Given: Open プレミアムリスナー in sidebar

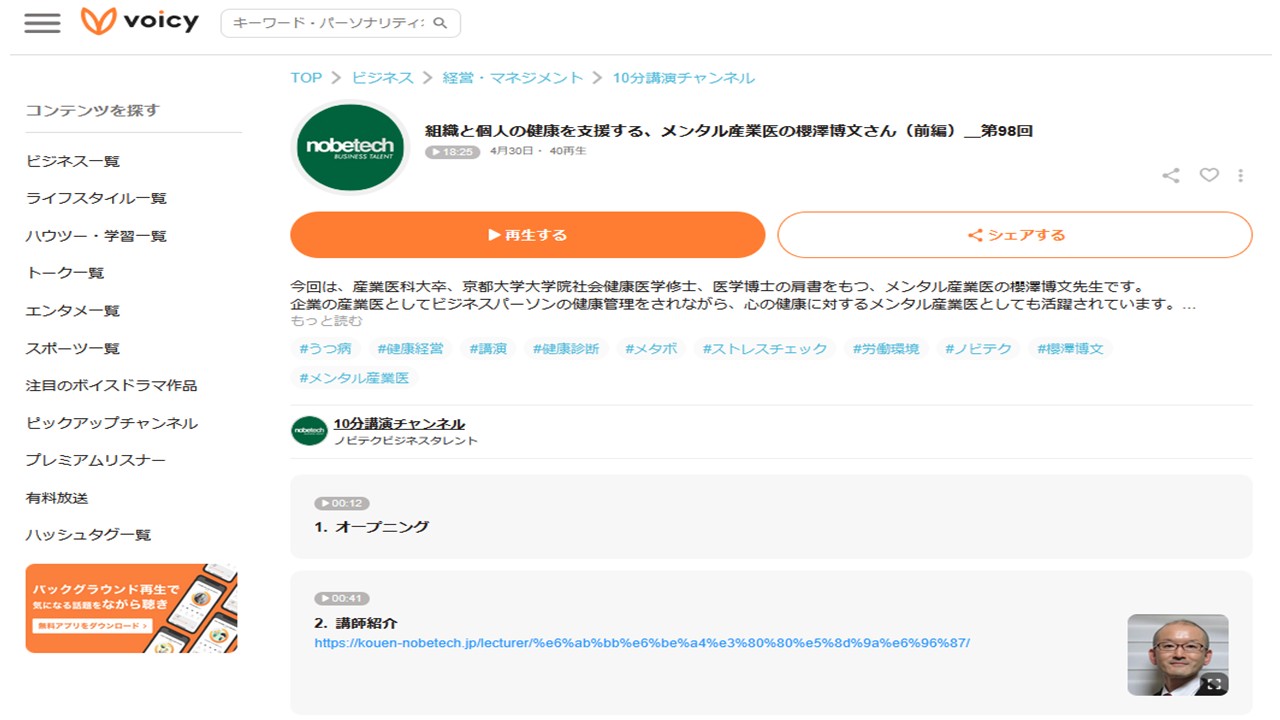Looking at the screenshot, I should point(96,460).
